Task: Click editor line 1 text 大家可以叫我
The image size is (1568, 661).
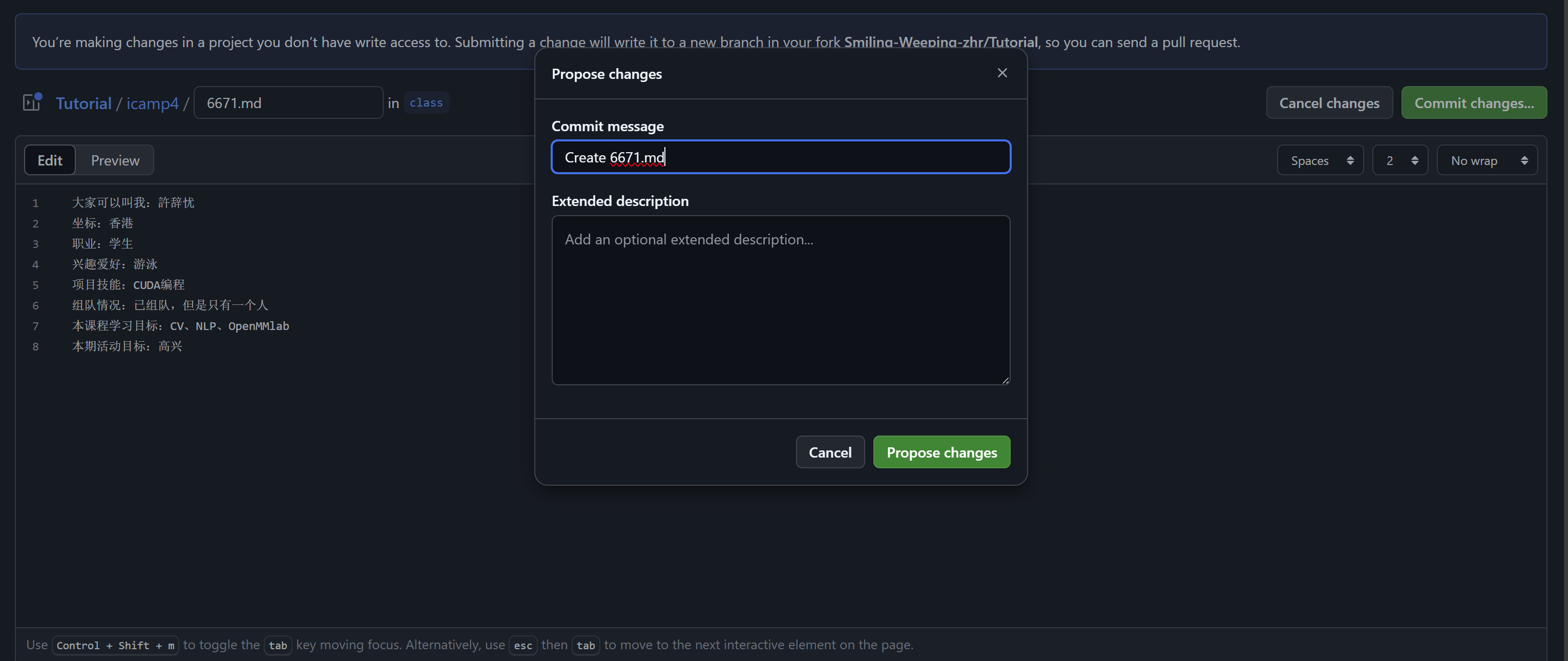Action: 109,203
